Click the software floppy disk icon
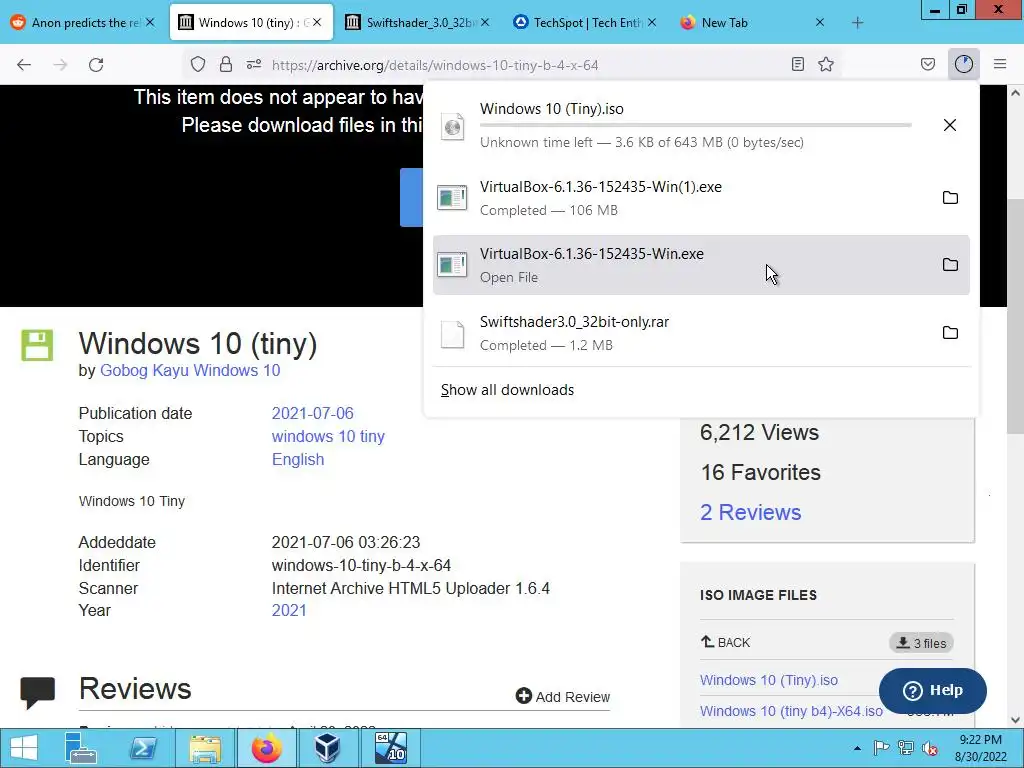The height and width of the screenshot is (768, 1024). click(37, 345)
